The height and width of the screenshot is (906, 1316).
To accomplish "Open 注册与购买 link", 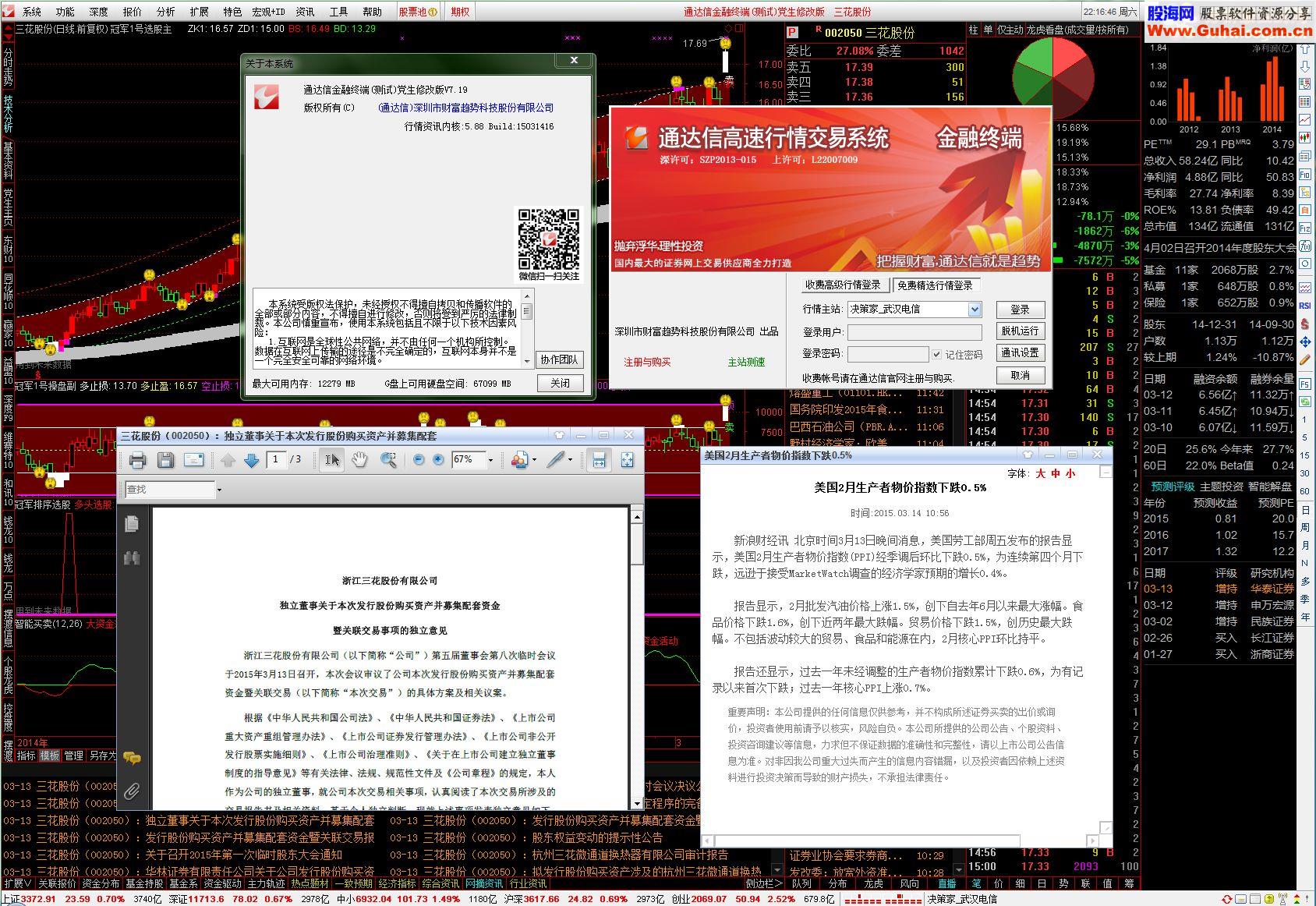I will tap(647, 362).
